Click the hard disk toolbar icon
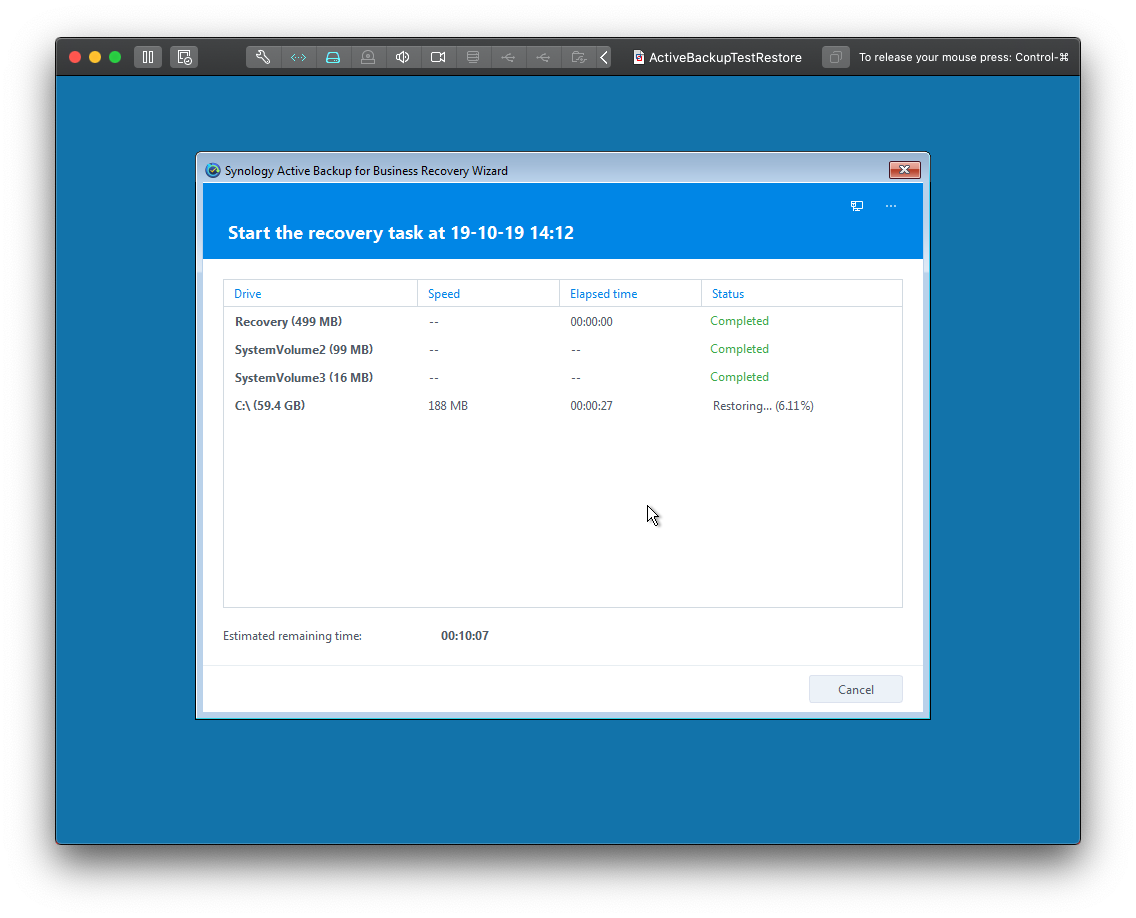Screen dimensions: 1136x918 point(333,57)
